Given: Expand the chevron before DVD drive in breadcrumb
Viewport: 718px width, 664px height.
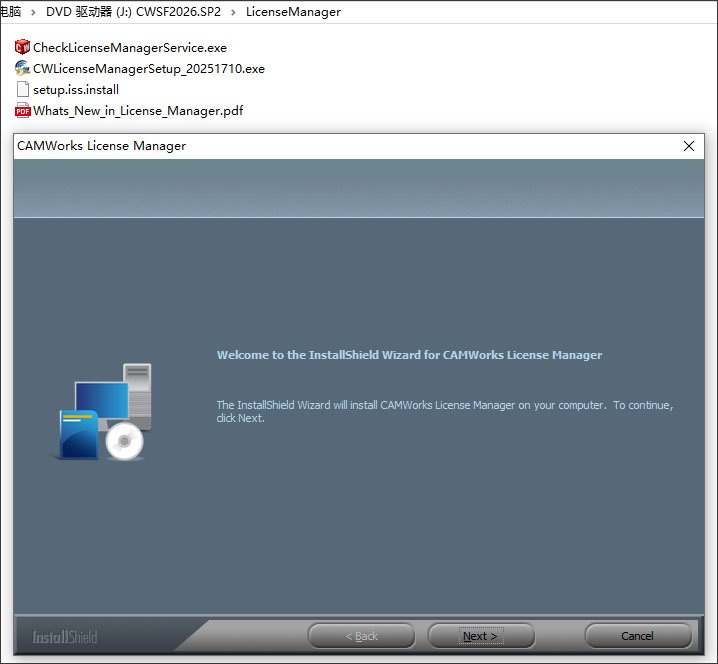Looking at the screenshot, I should coord(33,12).
